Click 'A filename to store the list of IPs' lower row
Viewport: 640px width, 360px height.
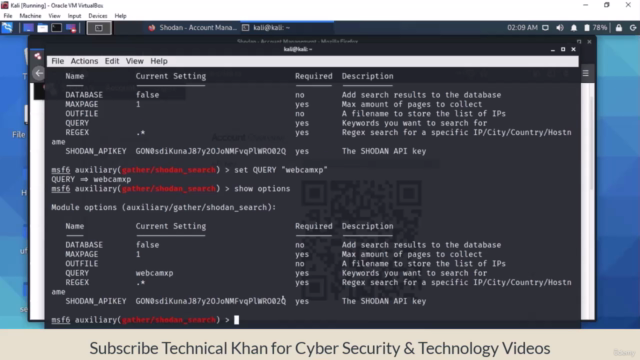click(424, 264)
